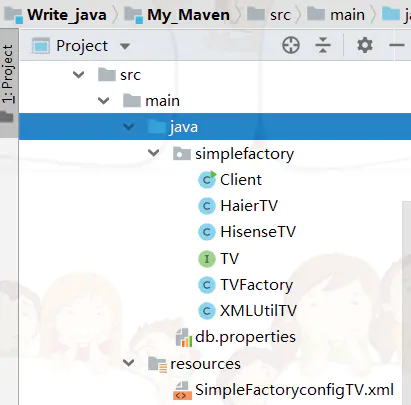The width and height of the screenshot is (411, 405).
Task: Select the Client class icon
Action: 207,180
